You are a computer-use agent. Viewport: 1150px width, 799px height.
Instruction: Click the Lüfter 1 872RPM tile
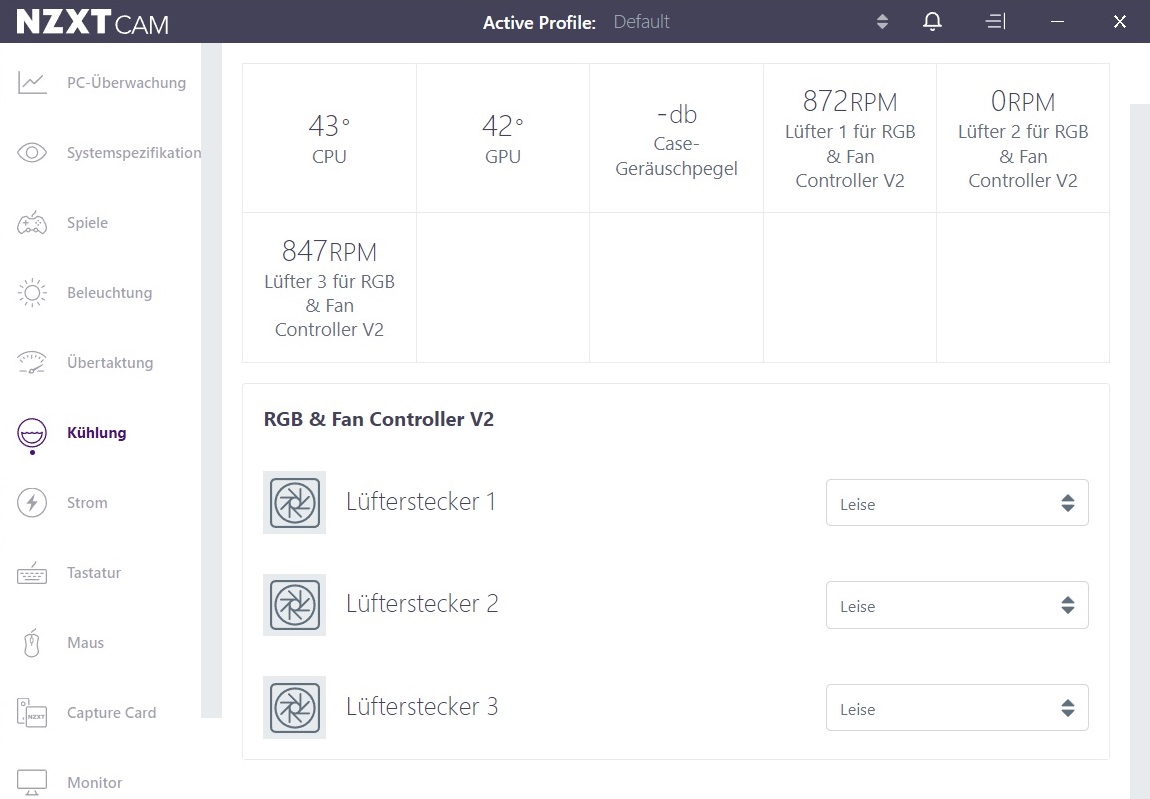click(x=850, y=138)
